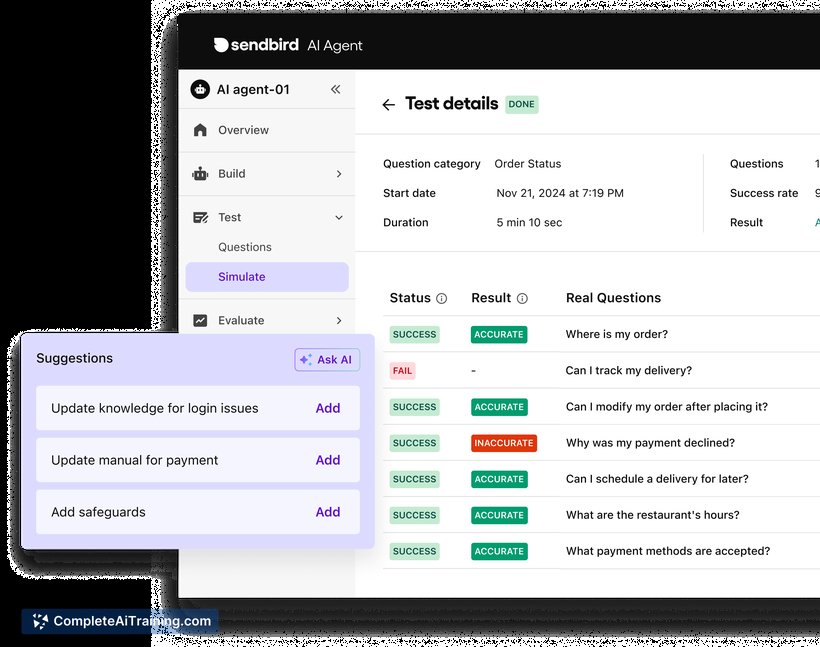Add the login issues knowledge suggestion

pos(328,408)
